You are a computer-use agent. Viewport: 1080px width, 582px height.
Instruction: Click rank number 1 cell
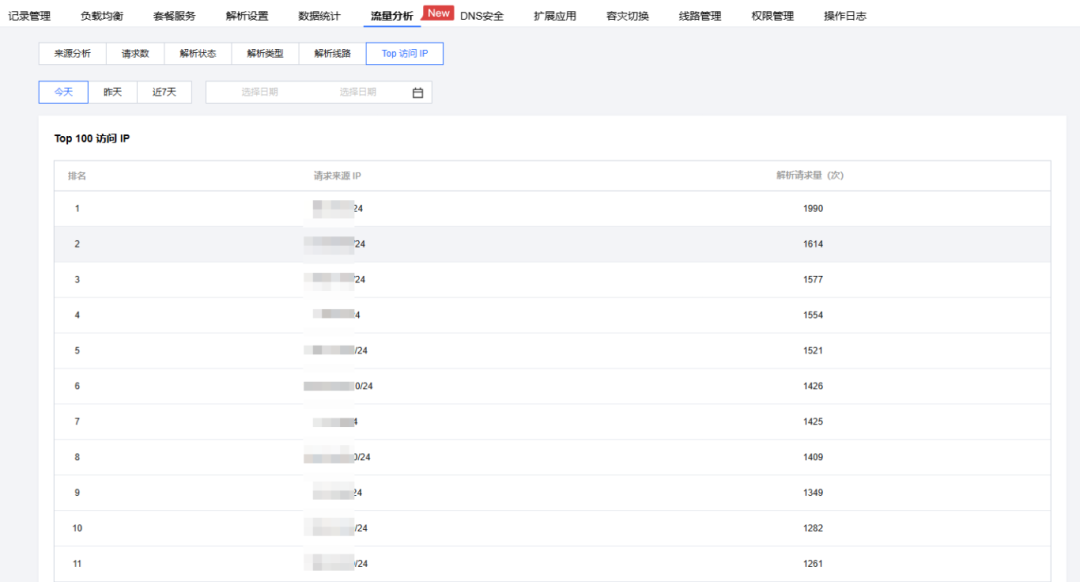(x=77, y=209)
